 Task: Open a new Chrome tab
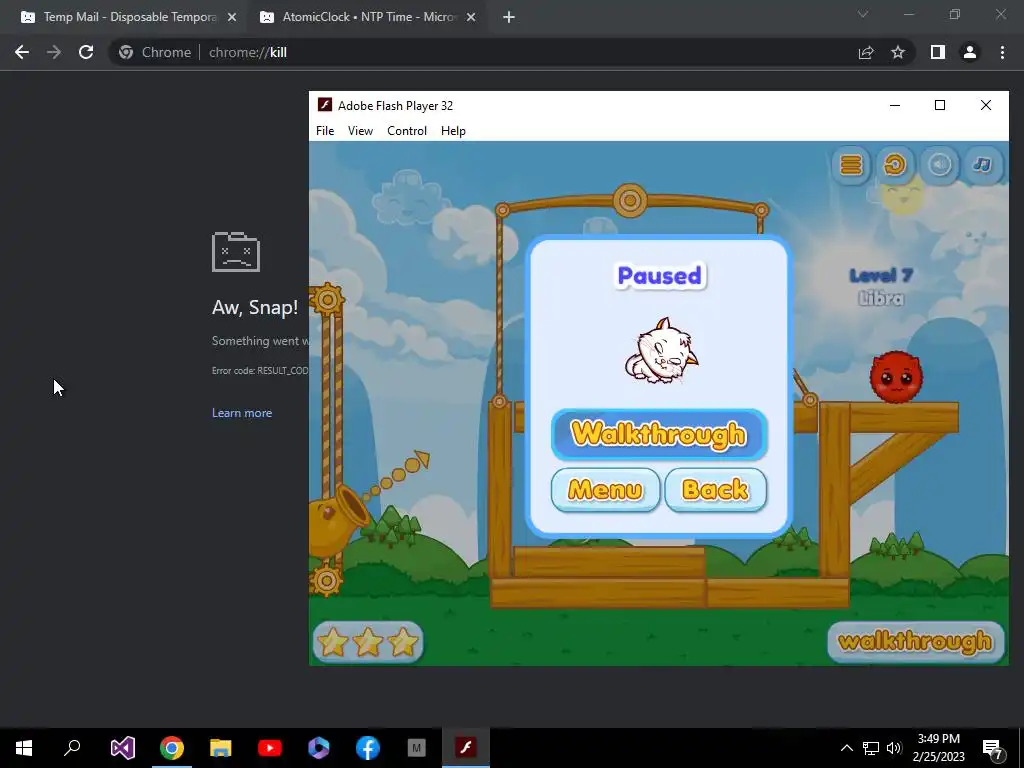tap(509, 17)
